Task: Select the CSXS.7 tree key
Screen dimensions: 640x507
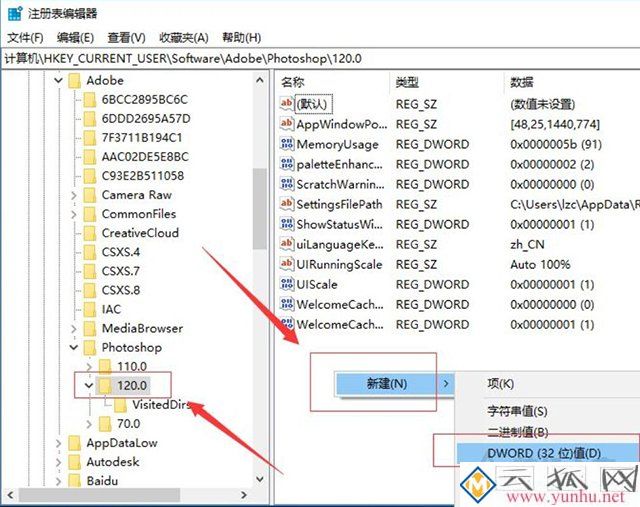Action: (121, 271)
